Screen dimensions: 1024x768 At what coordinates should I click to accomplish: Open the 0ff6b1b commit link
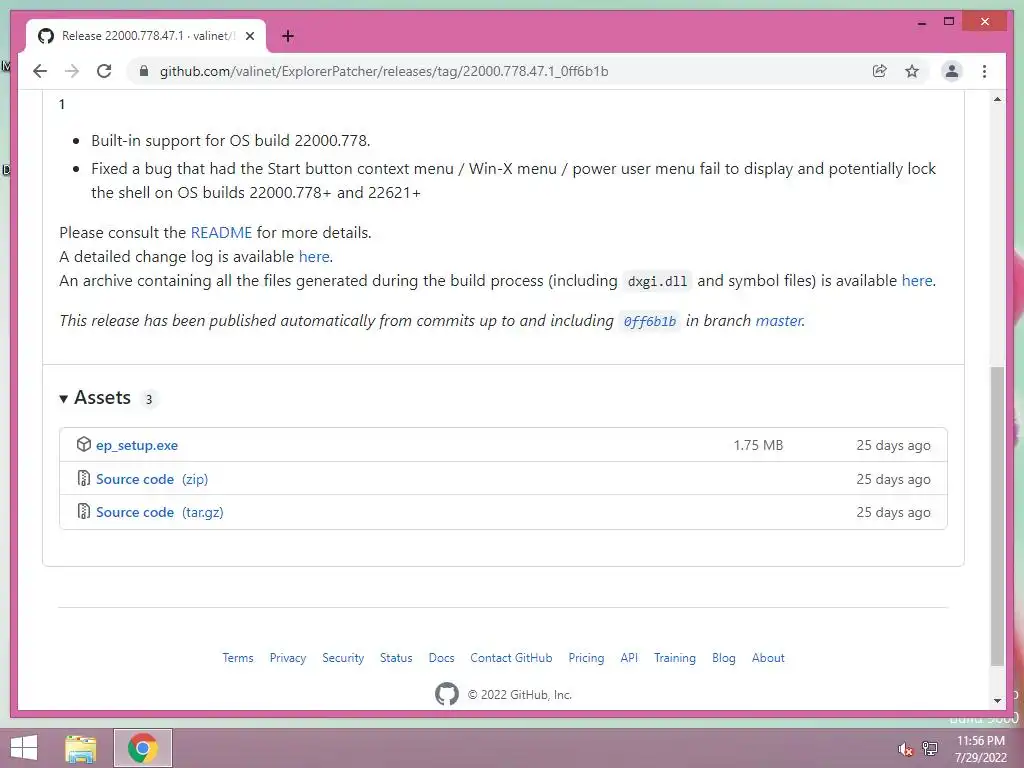(650, 321)
